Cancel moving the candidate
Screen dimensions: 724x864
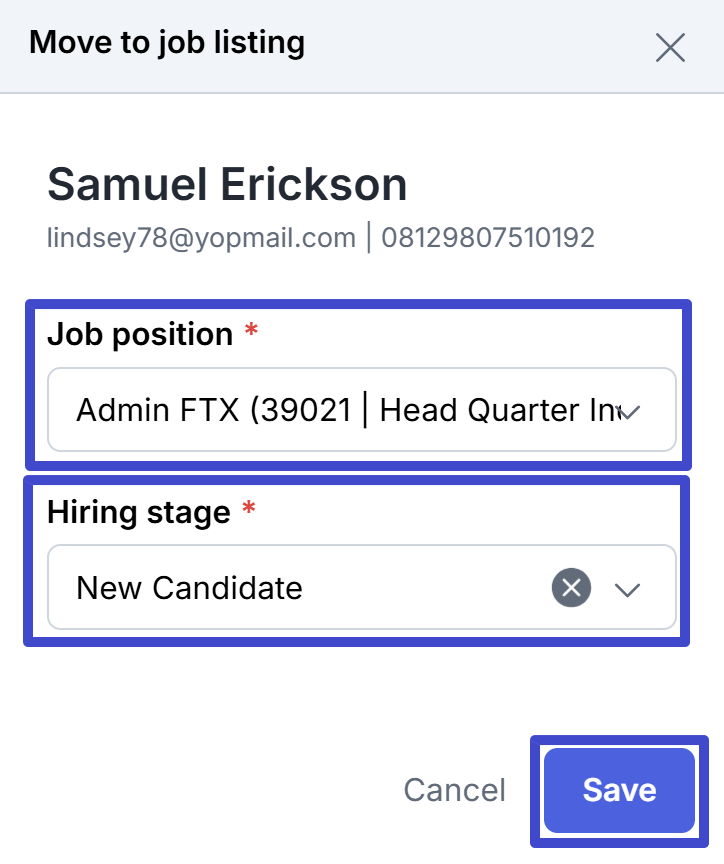454,790
